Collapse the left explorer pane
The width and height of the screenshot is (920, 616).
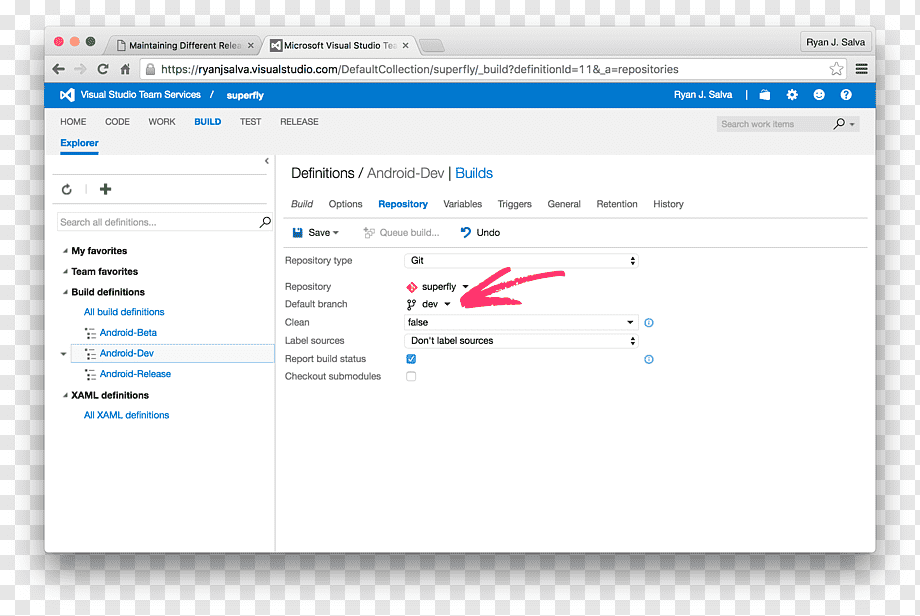click(x=267, y=161)
